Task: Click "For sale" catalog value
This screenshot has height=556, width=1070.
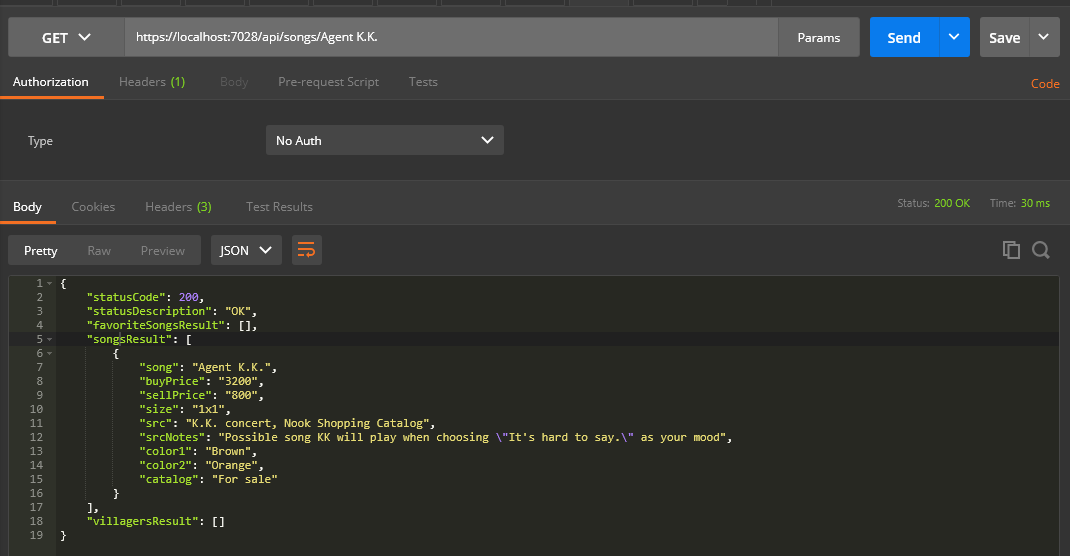Action: pos(244,479)
